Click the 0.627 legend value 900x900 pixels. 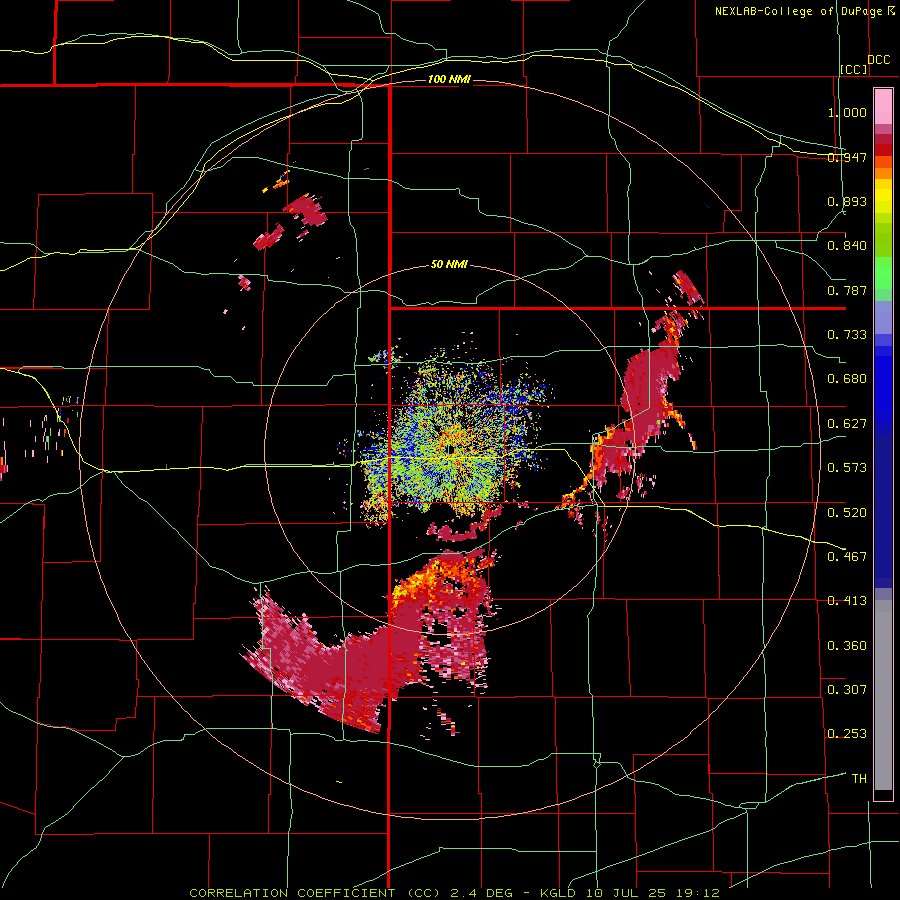point(847,424)
